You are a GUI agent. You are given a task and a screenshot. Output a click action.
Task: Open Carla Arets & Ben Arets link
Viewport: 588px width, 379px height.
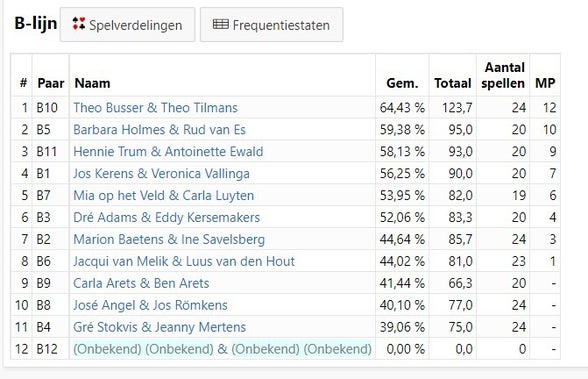pos(141,283)
